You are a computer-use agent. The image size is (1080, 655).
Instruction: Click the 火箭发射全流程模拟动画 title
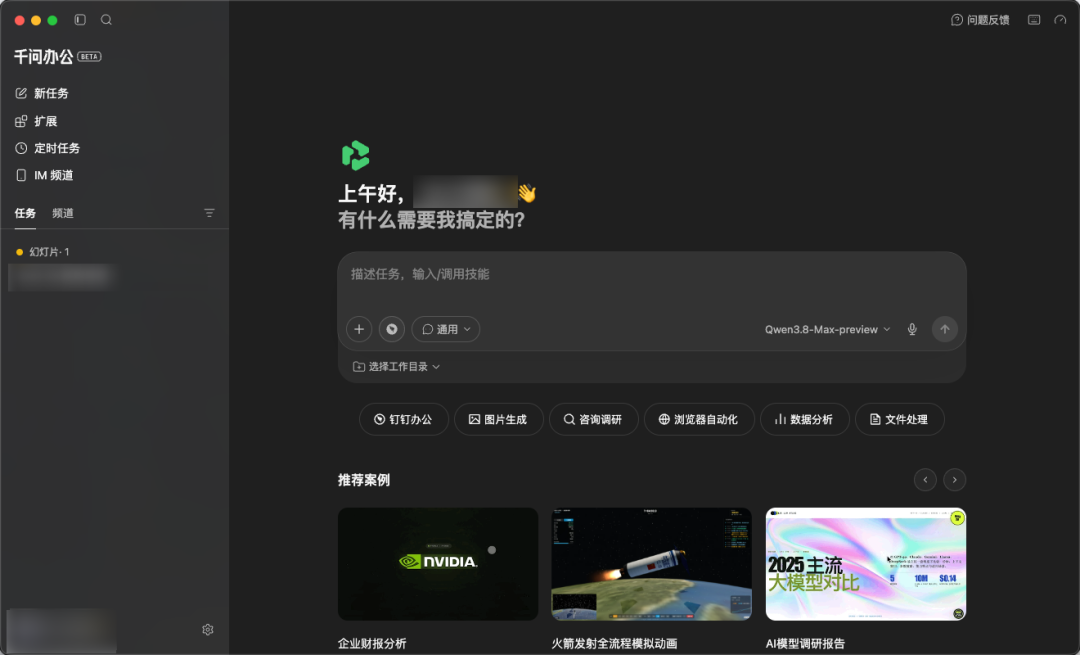tap(614, 643)
